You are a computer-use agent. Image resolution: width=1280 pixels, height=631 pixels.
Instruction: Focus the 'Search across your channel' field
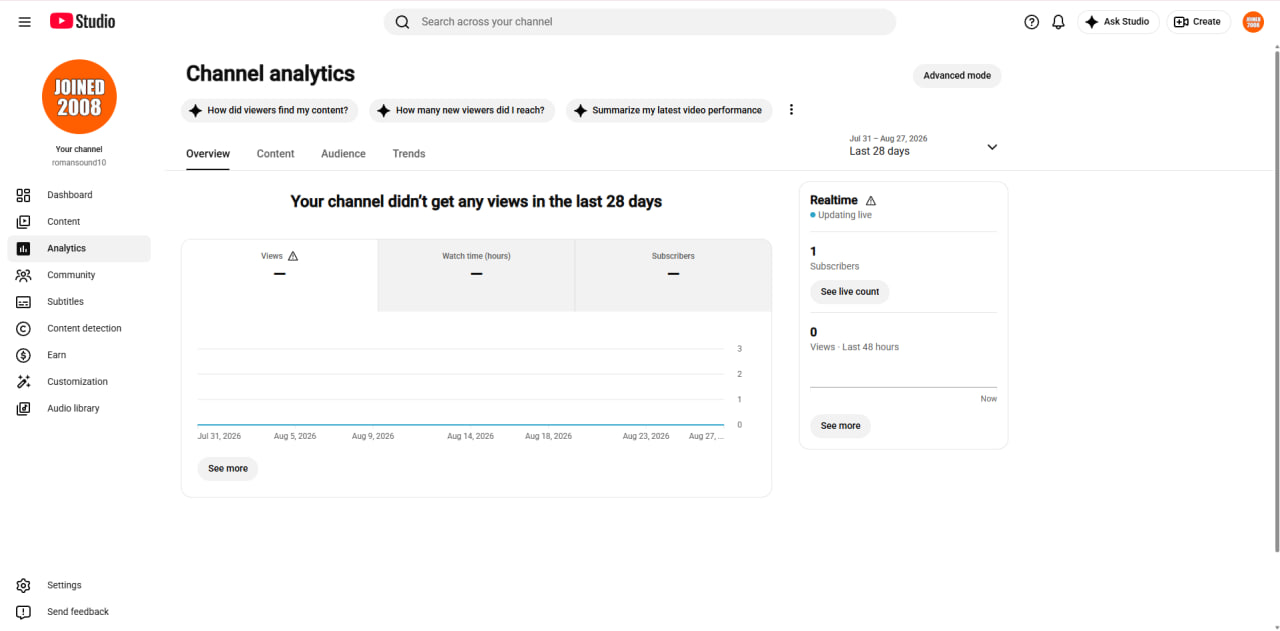(x=640, y=22)
